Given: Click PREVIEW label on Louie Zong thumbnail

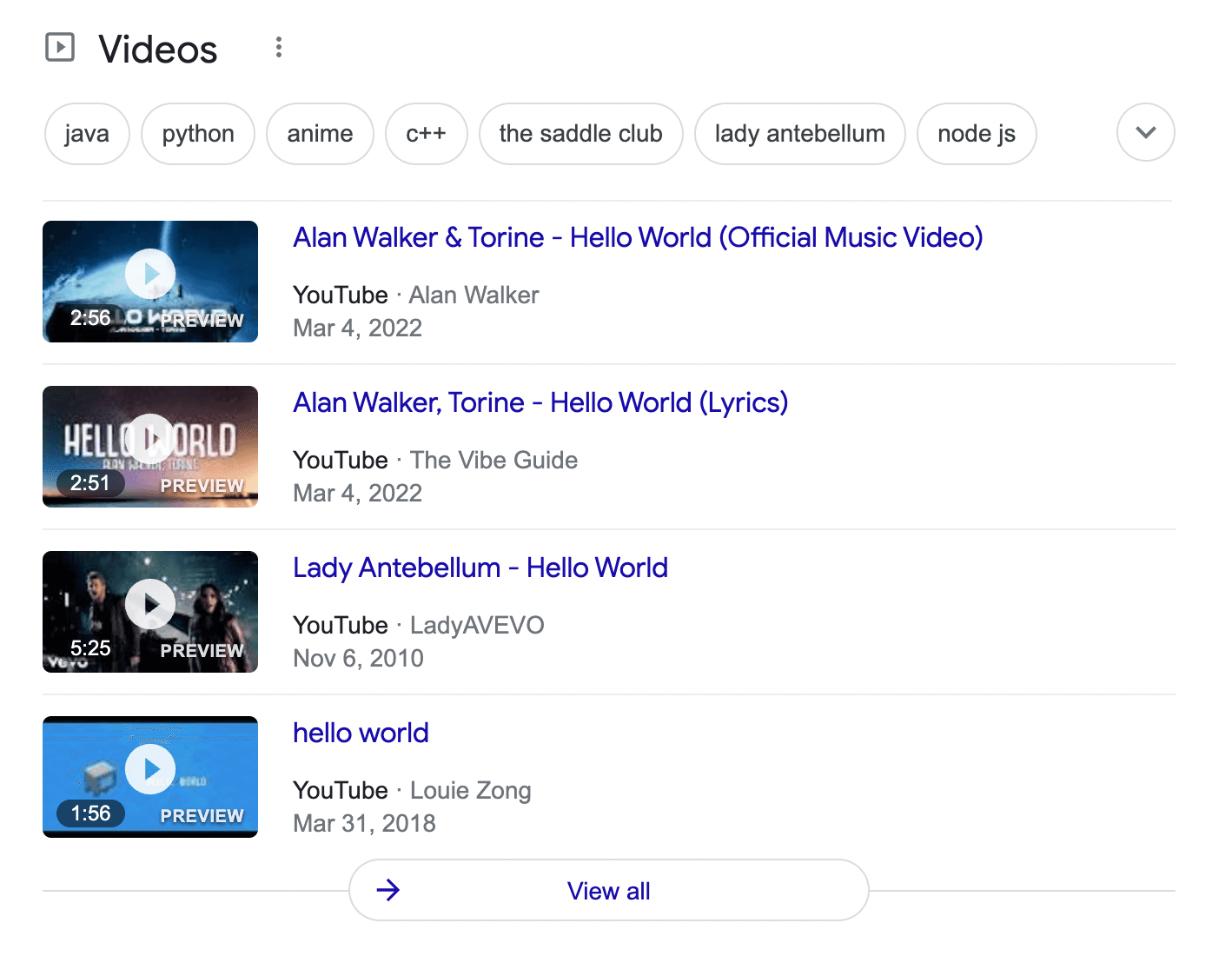Looking at the screenshot, I should 202,815.
